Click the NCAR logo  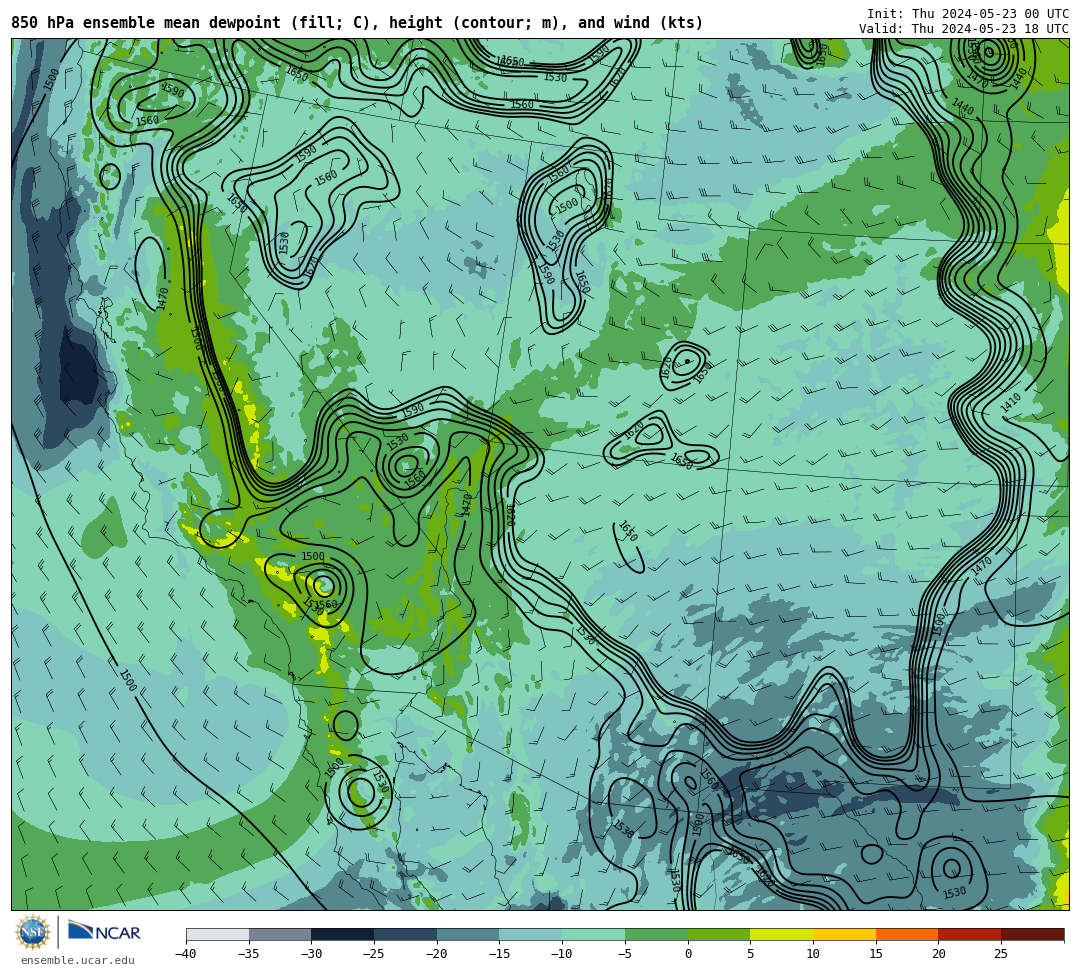(x=104, y=932)
